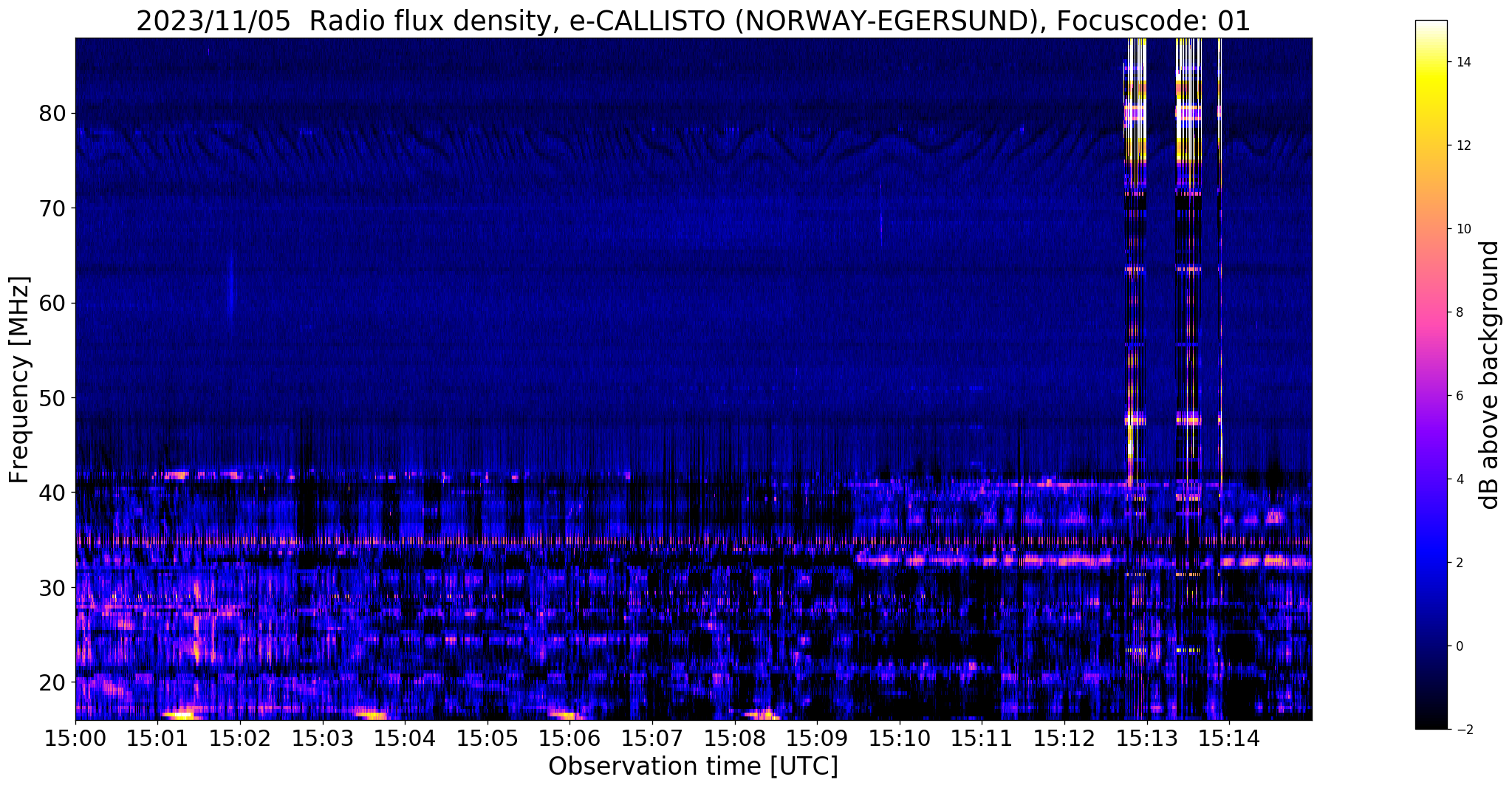Viewport: 1512px width, 788px height.
Task: Click the 15:02 time tick label
Action: tap(240, 739)
